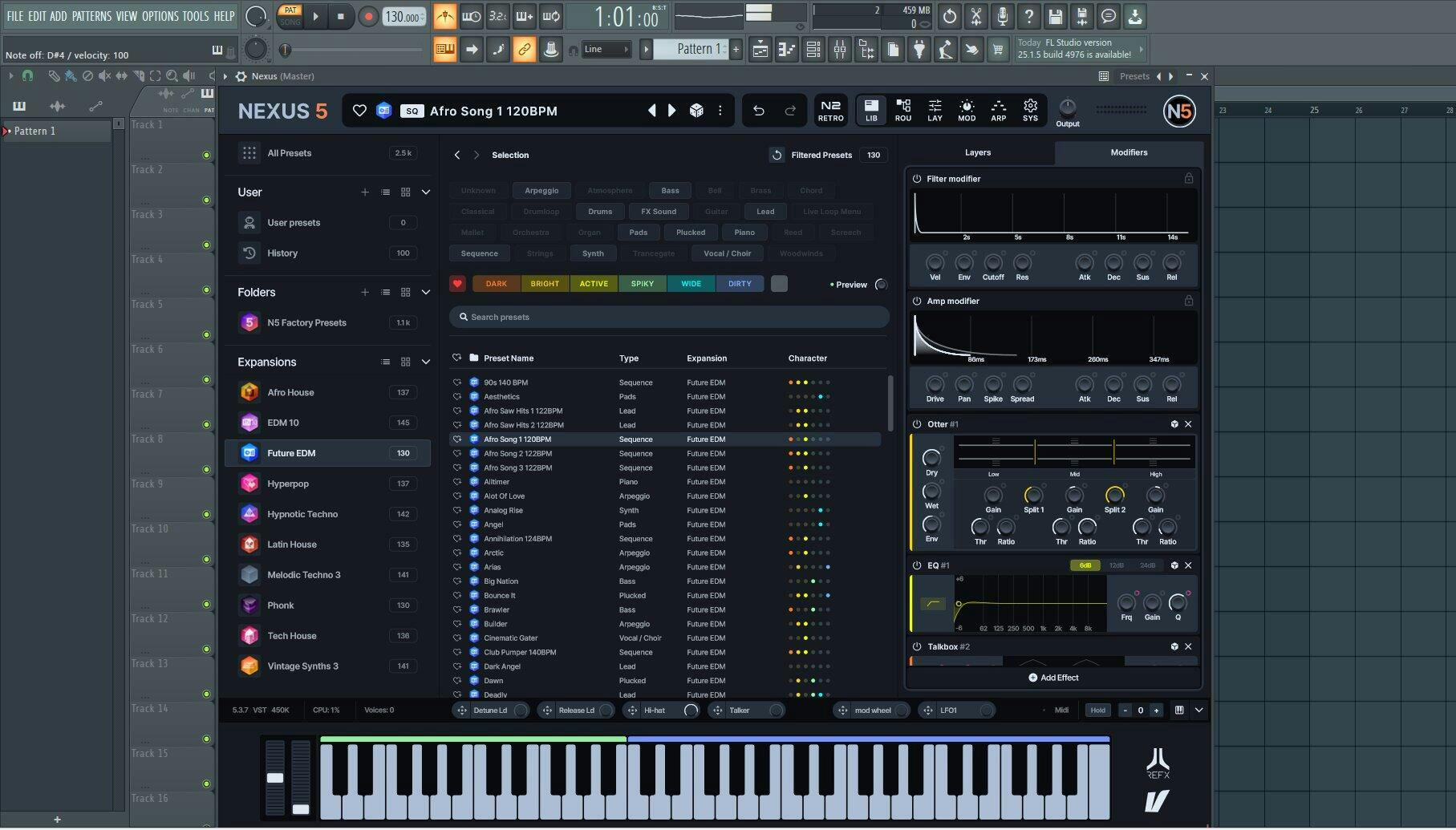The width and height of the screenshot is (1456, 830).
Task: Open the Line snap dropdown
Action: tap(606, 50)
